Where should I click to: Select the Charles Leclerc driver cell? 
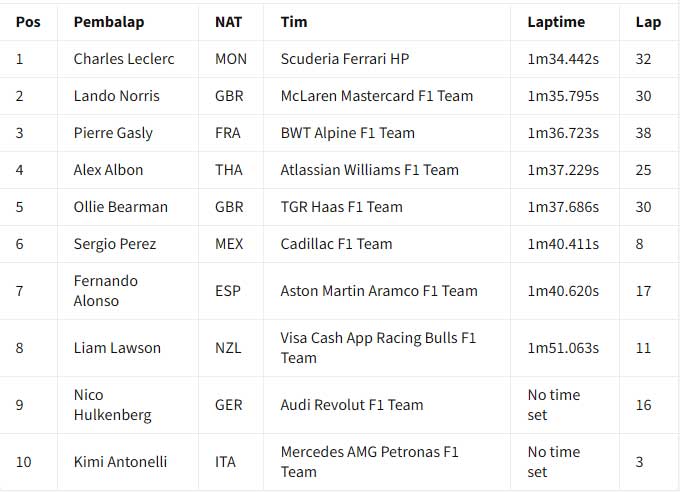tap(124, 59)
